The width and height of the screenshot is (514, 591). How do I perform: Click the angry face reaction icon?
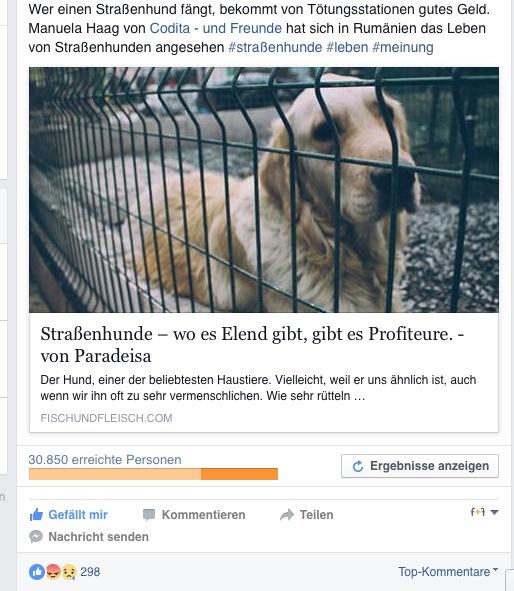(x=54, y=572)
